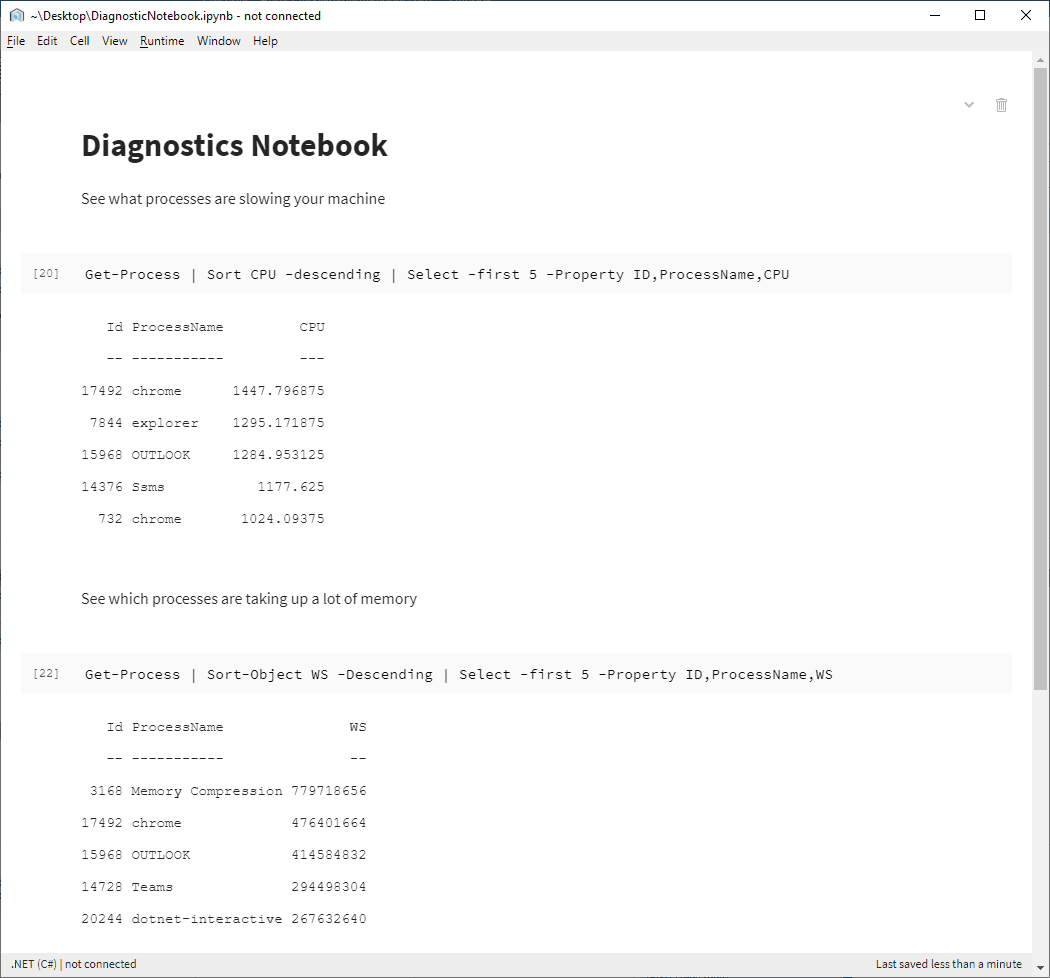Open the View menu
The width and height of the screenshot is (1050, 978).
[115, 41]
